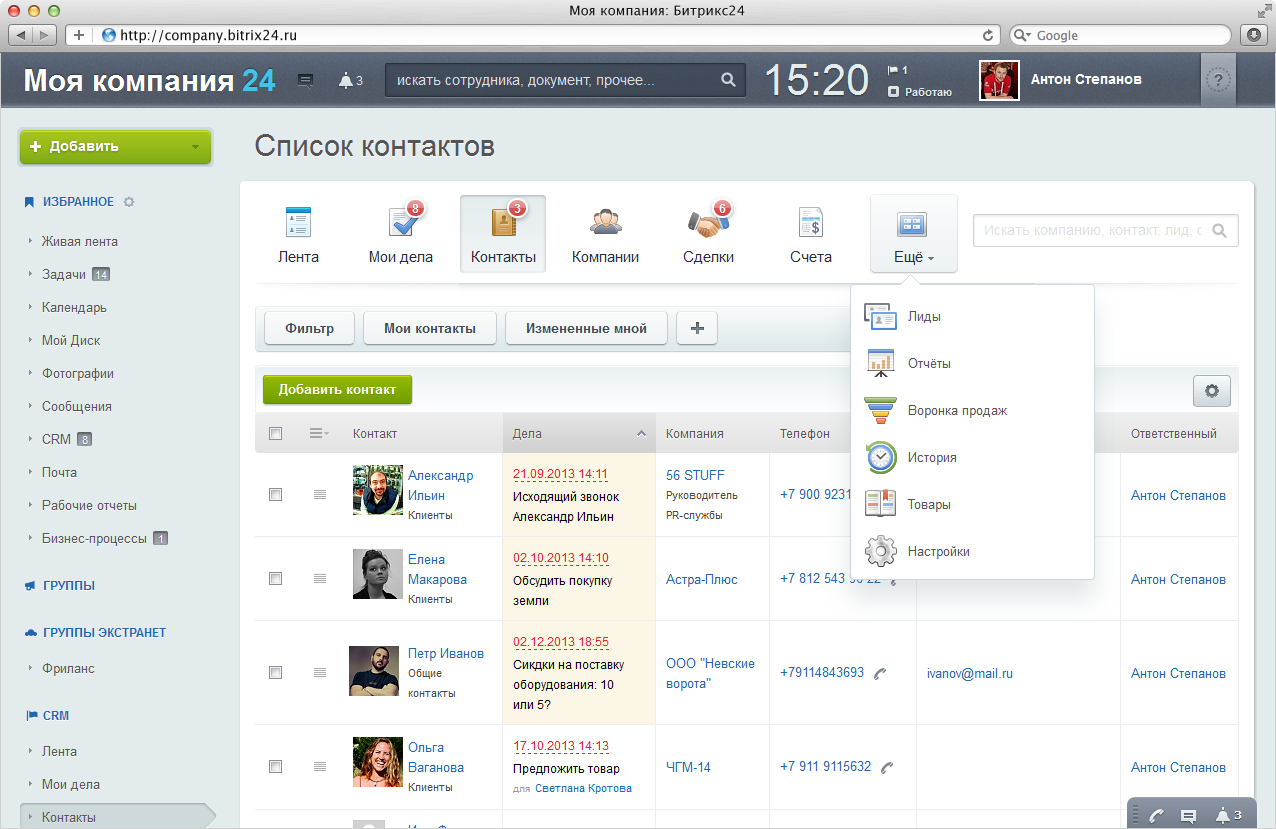Click row menu icon for Александр Ильин
Screen dimensions: 1276x829
320,494
